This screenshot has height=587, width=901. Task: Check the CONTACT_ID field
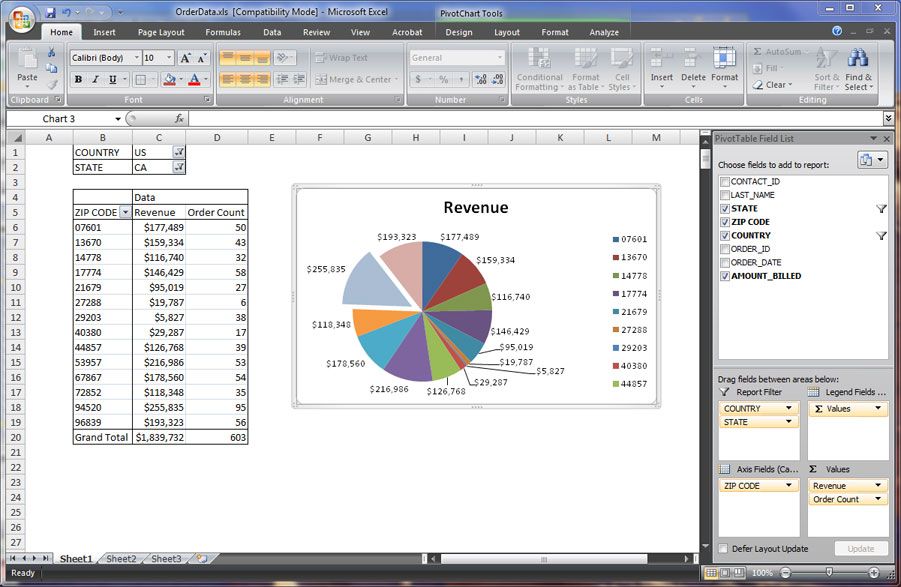pyautogui.click(x=725, y=181)
